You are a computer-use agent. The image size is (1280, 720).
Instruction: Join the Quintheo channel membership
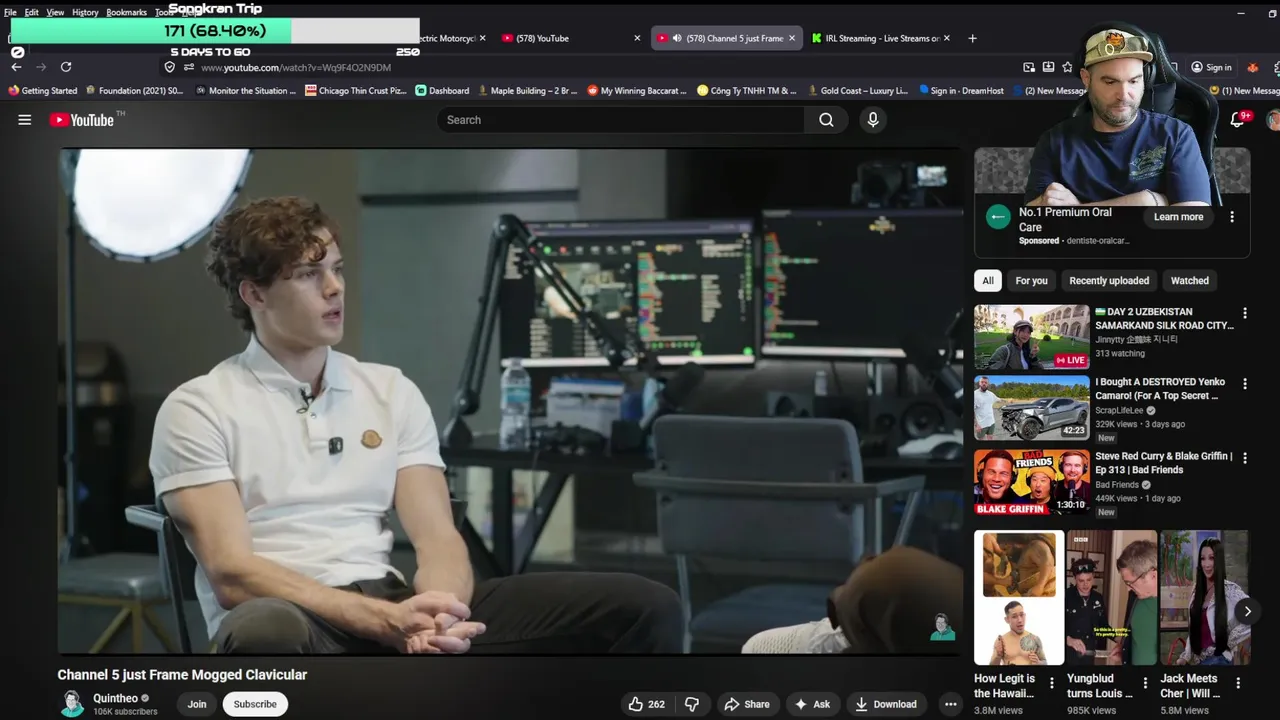coord(197,704)
